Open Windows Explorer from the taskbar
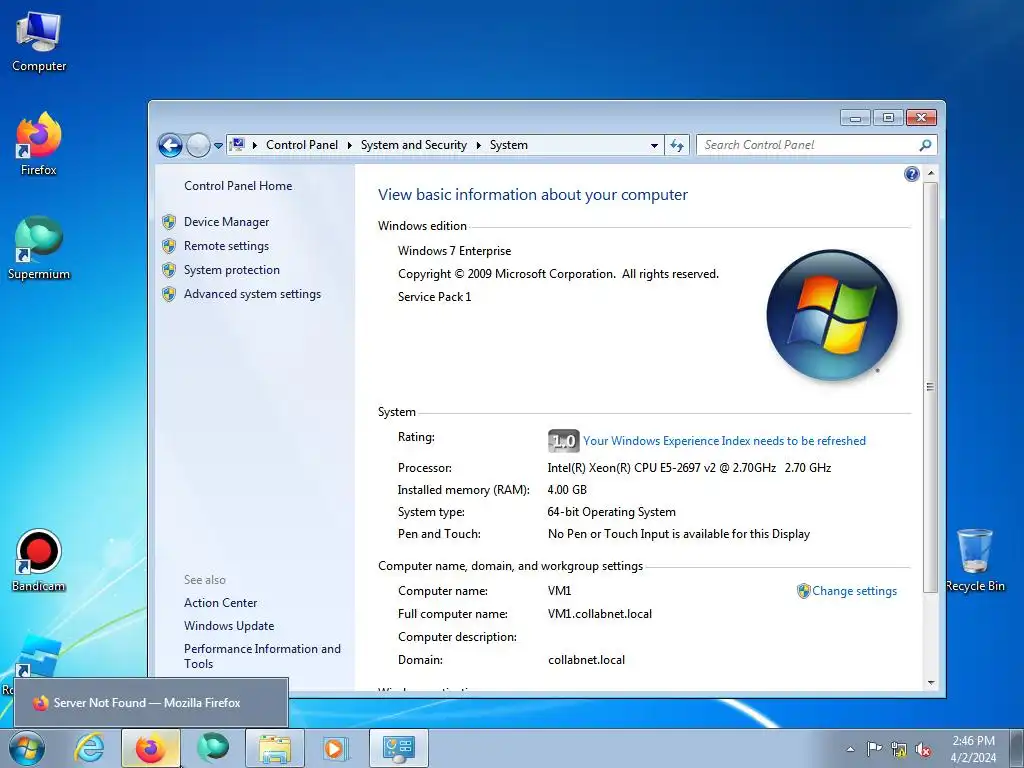The image size is (1024, 768). [x=275, y=748]
